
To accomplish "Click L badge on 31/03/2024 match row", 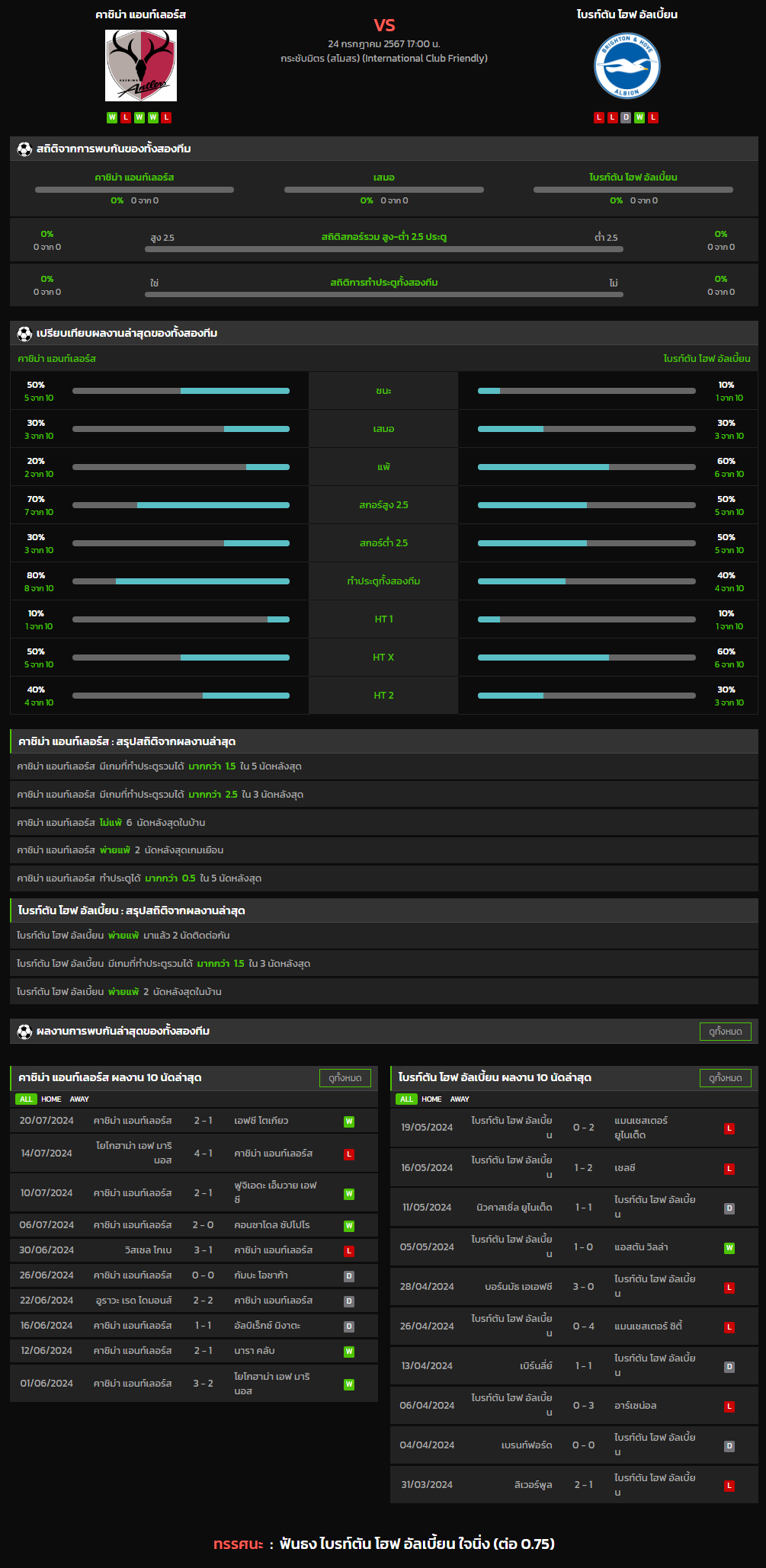I will tap(729, 1485).
